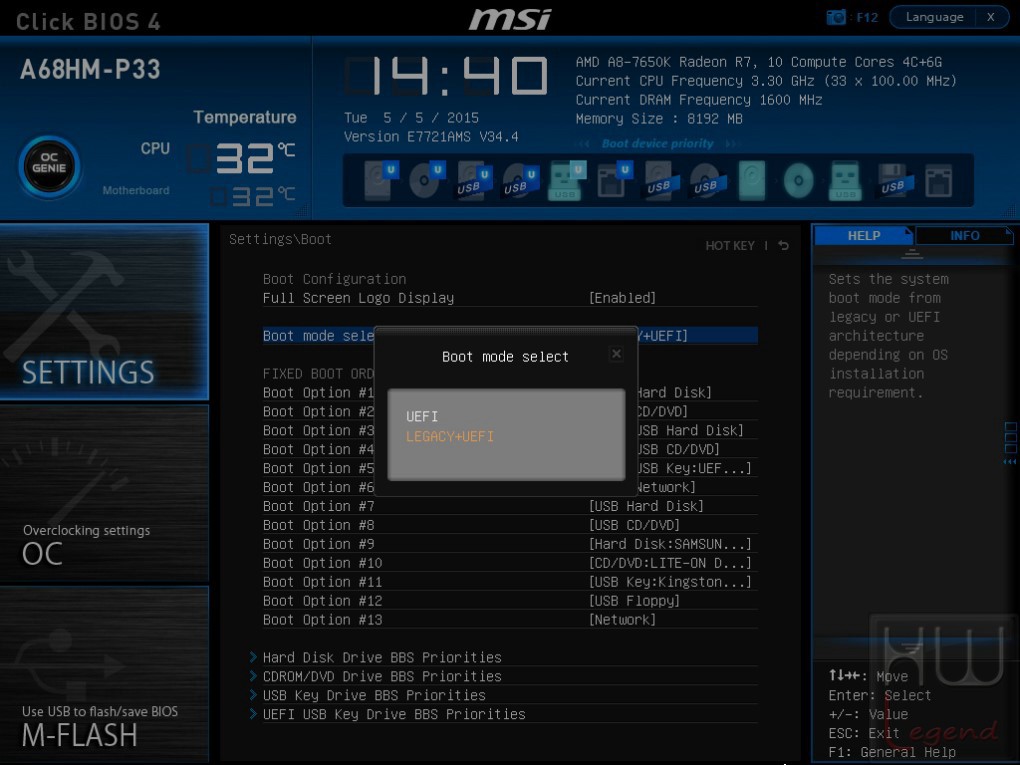Select the Boot Option #6 row label

click(318, 487)
